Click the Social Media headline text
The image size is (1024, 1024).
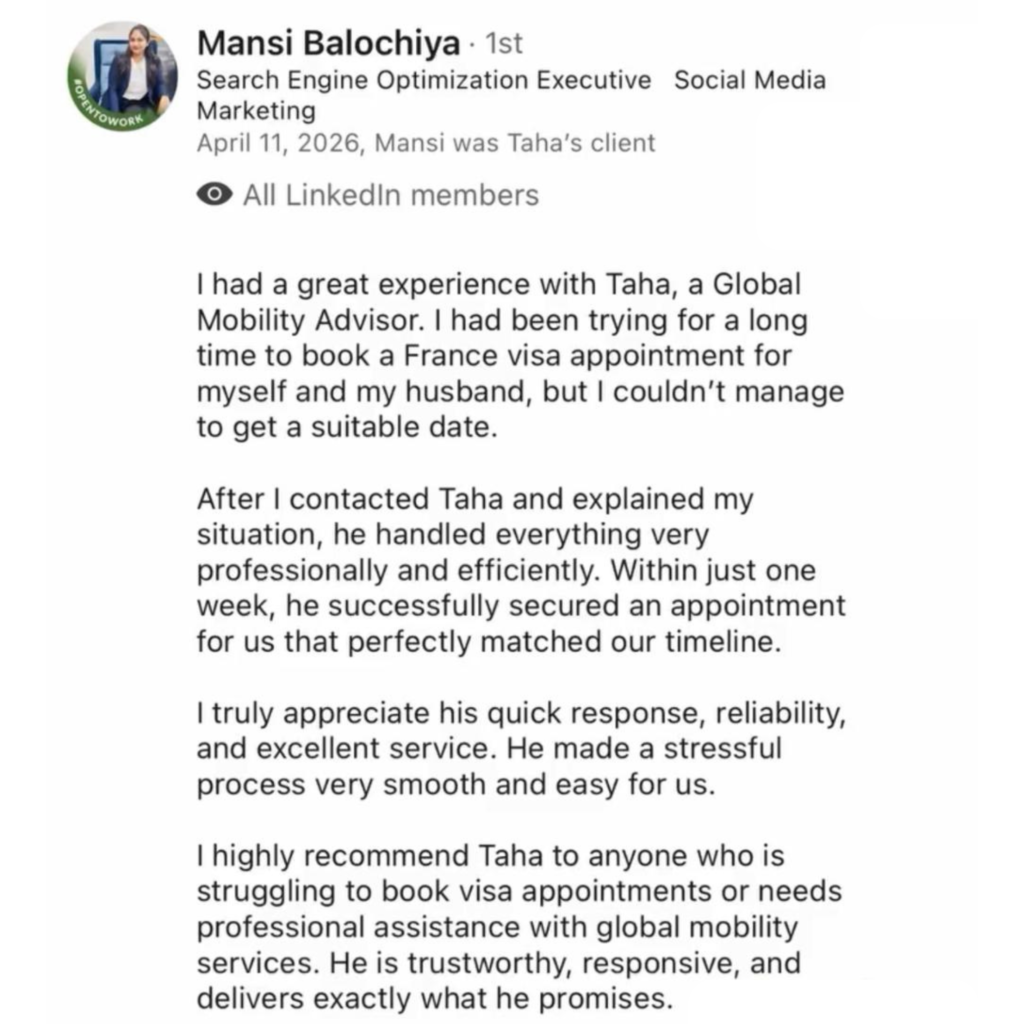(x=750, y=80)
